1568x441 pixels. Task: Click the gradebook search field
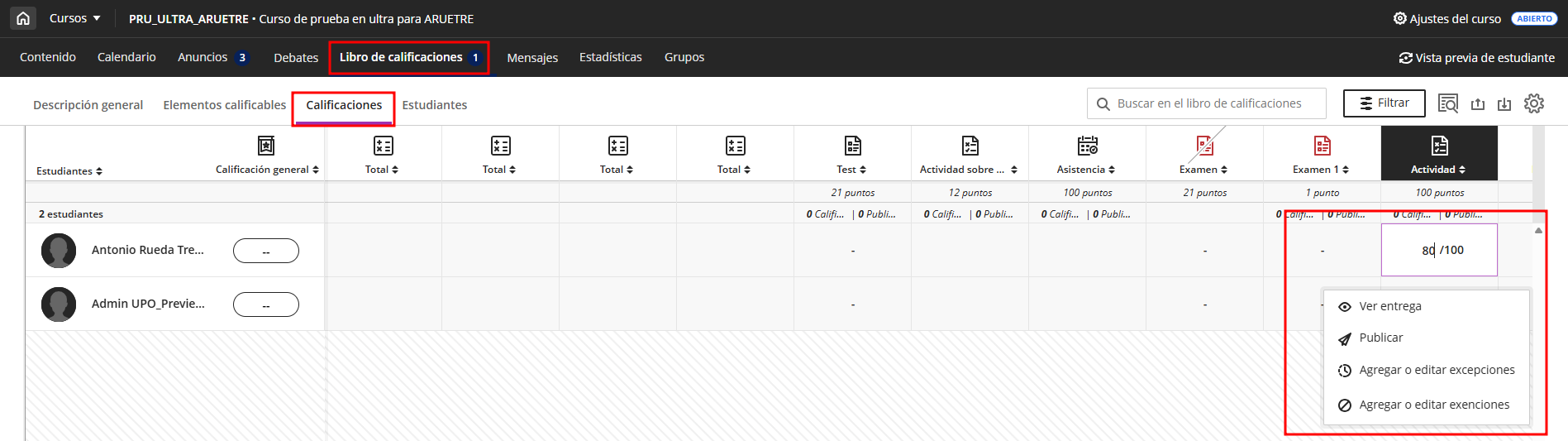pyautogui.click(x=1208, y=103)
